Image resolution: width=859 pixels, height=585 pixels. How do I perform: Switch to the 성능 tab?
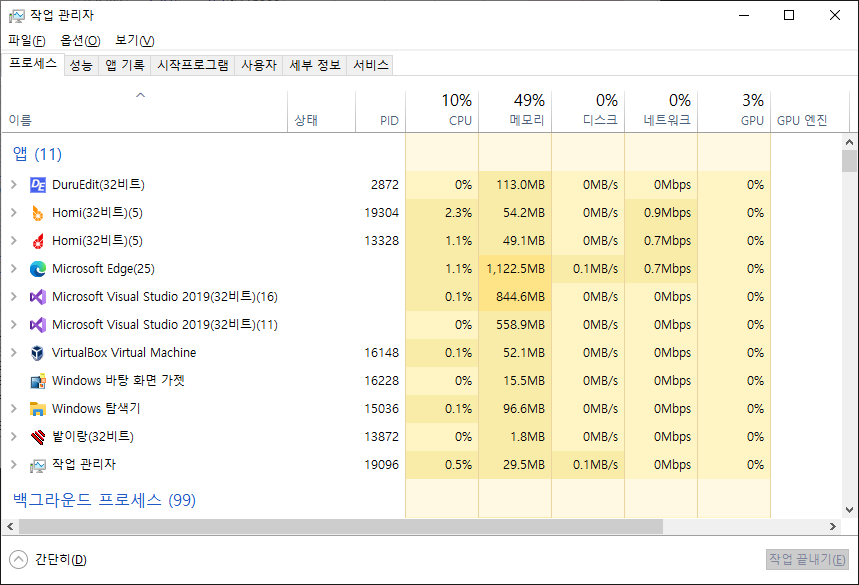coord(81,65)
